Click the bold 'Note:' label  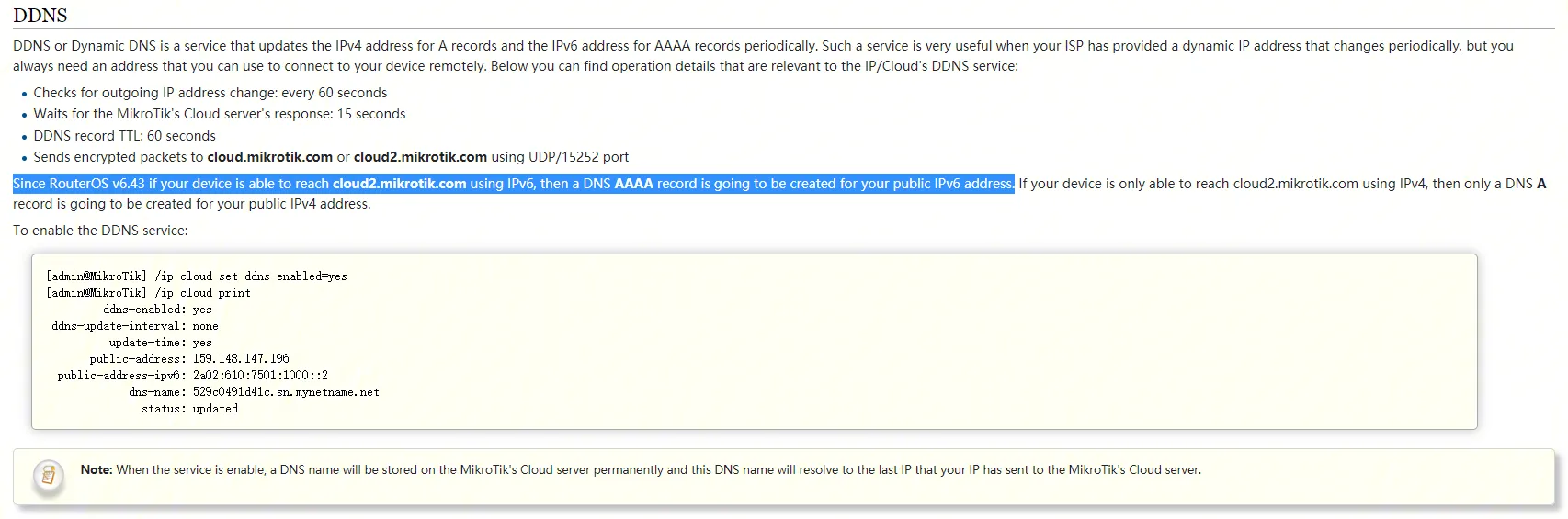[x=97, y=469]
